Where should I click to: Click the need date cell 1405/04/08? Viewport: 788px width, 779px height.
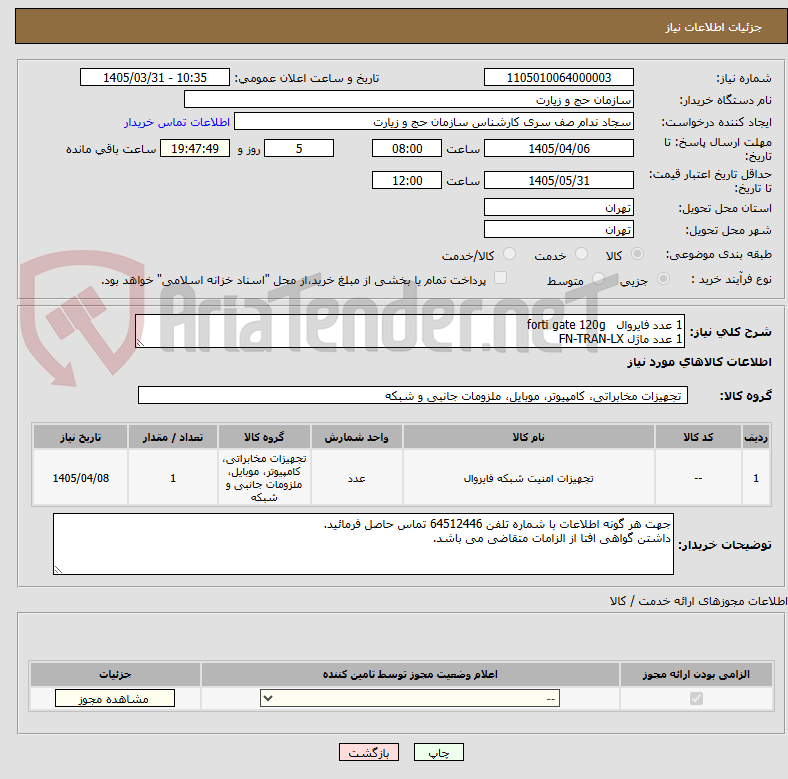(80, 478)
